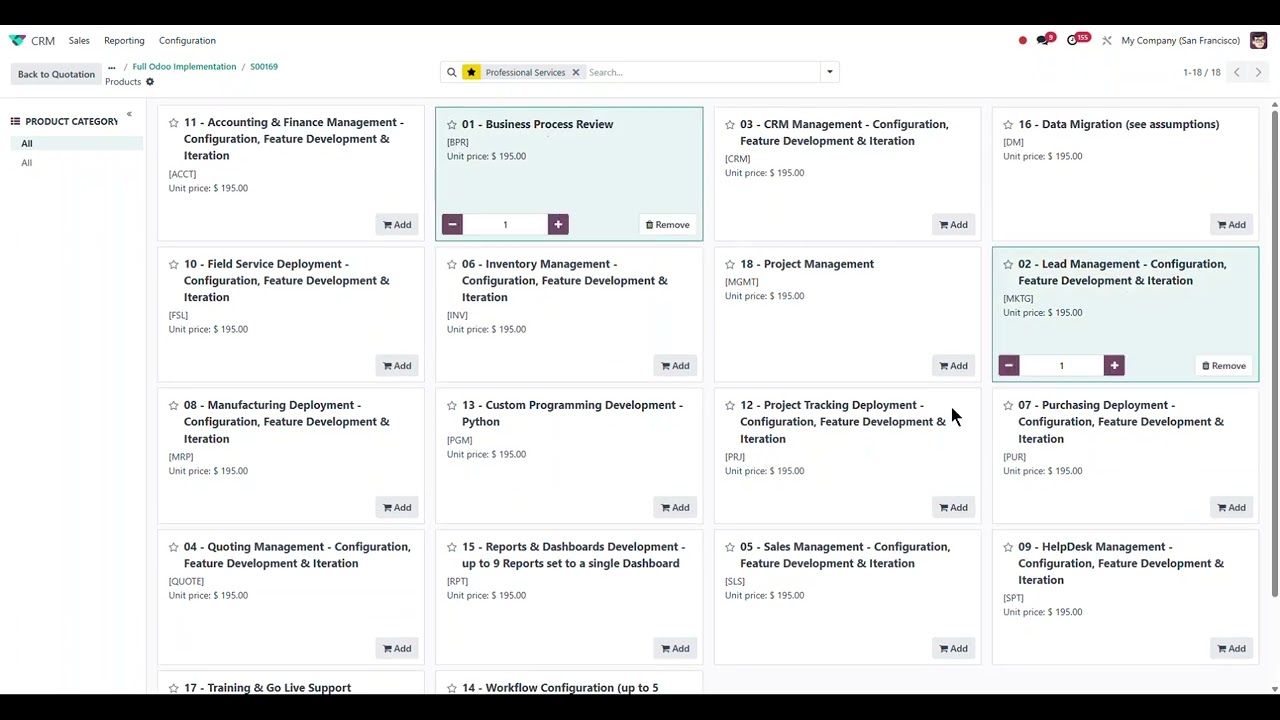Favorite 05 - Sales Management product
The width and height of the screenshot is (1280, 720).
click(730, 547)
